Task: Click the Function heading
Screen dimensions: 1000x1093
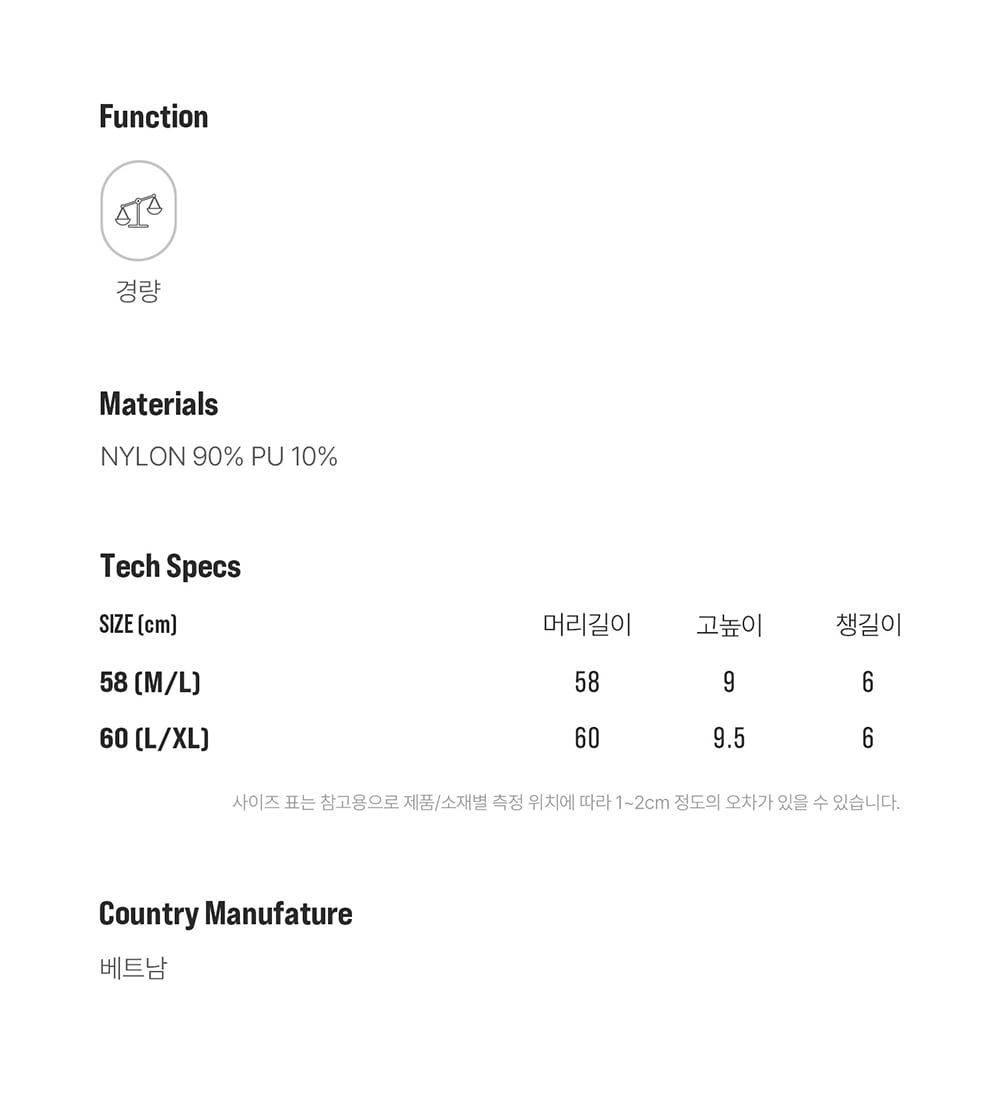Action: tap(154, 117)
